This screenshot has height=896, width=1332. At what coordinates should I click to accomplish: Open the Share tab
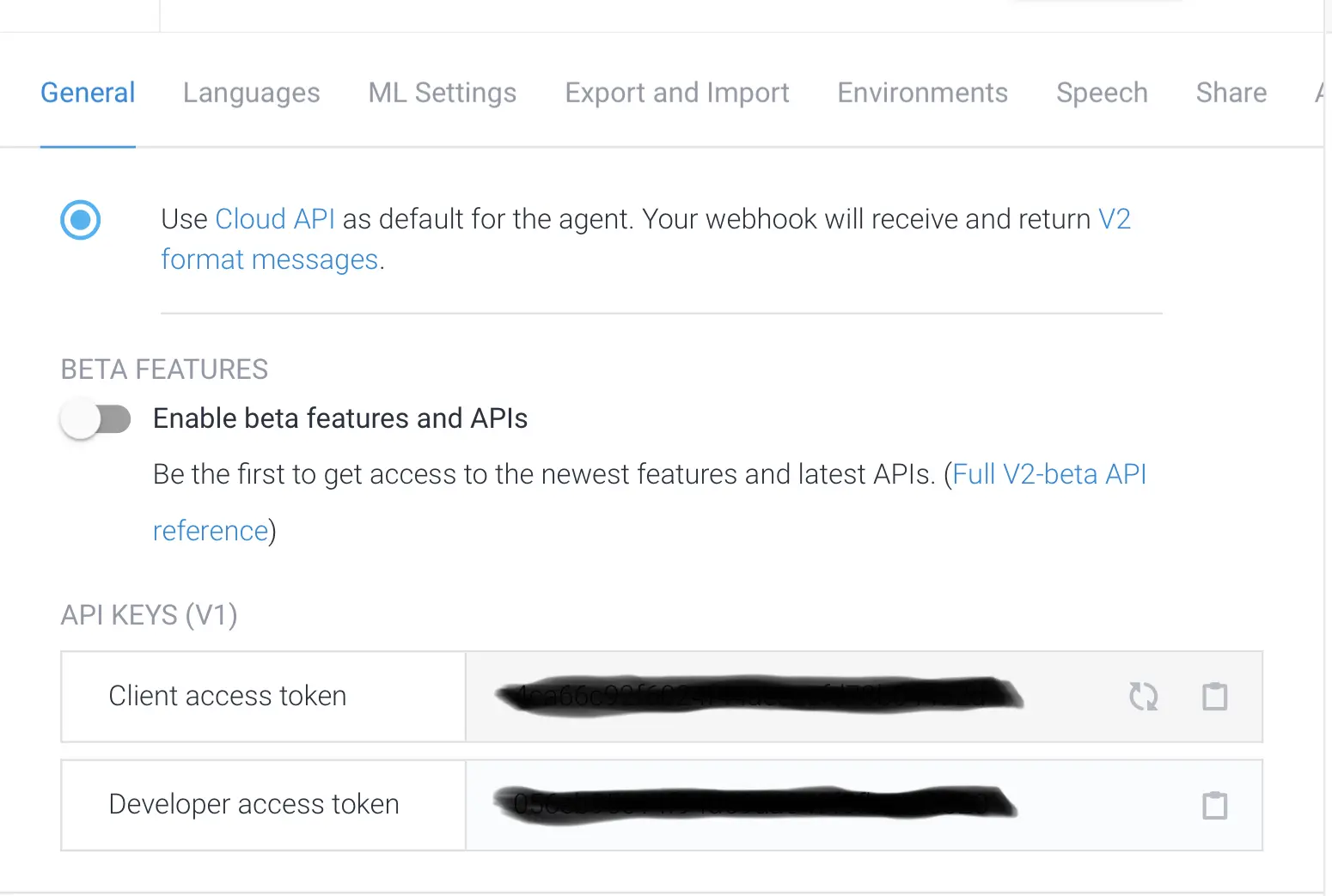coord(1231,93)
